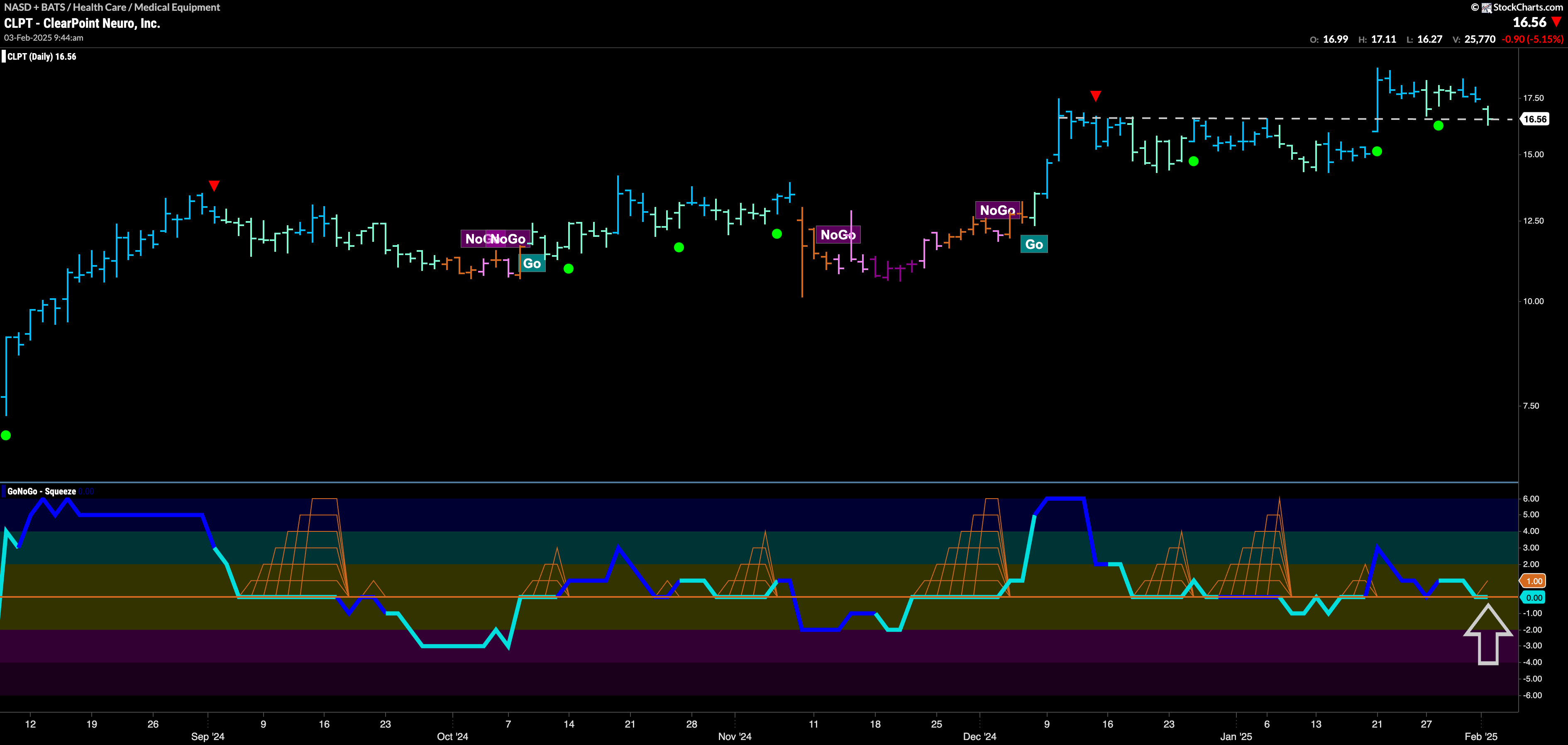Viewport: 1568px width, 745px height.
Task: Click the Oct '24 date axis label
Action: 453,736
